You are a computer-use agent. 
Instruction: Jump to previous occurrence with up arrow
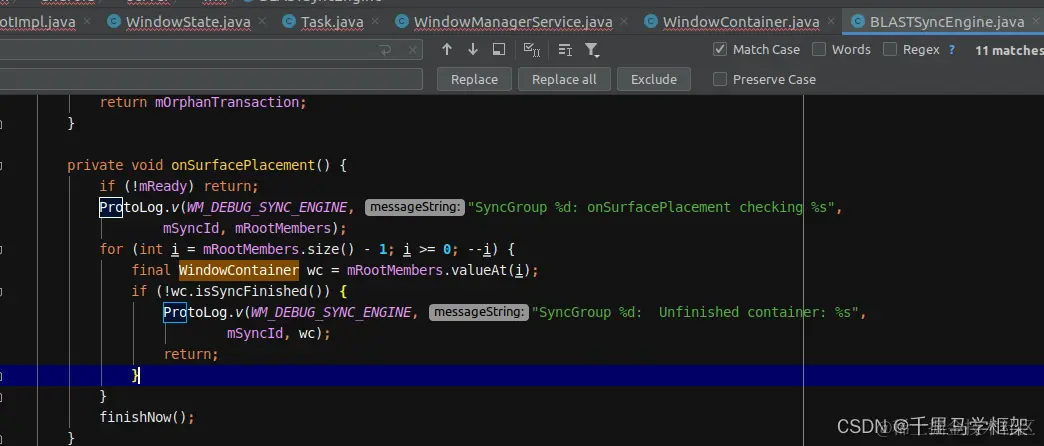pos(447,49)
